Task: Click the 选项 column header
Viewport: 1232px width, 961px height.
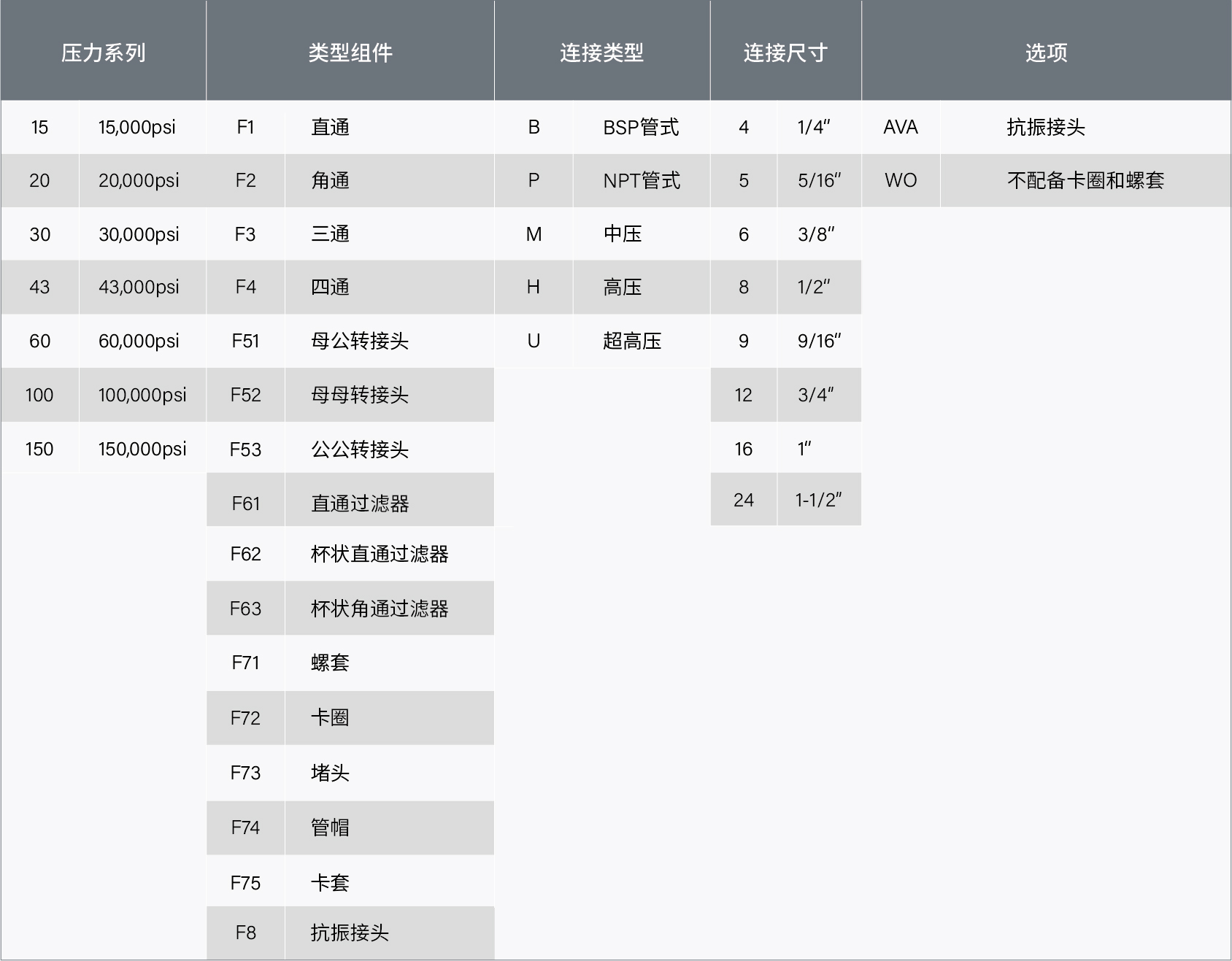Action: pos(1045,51)
